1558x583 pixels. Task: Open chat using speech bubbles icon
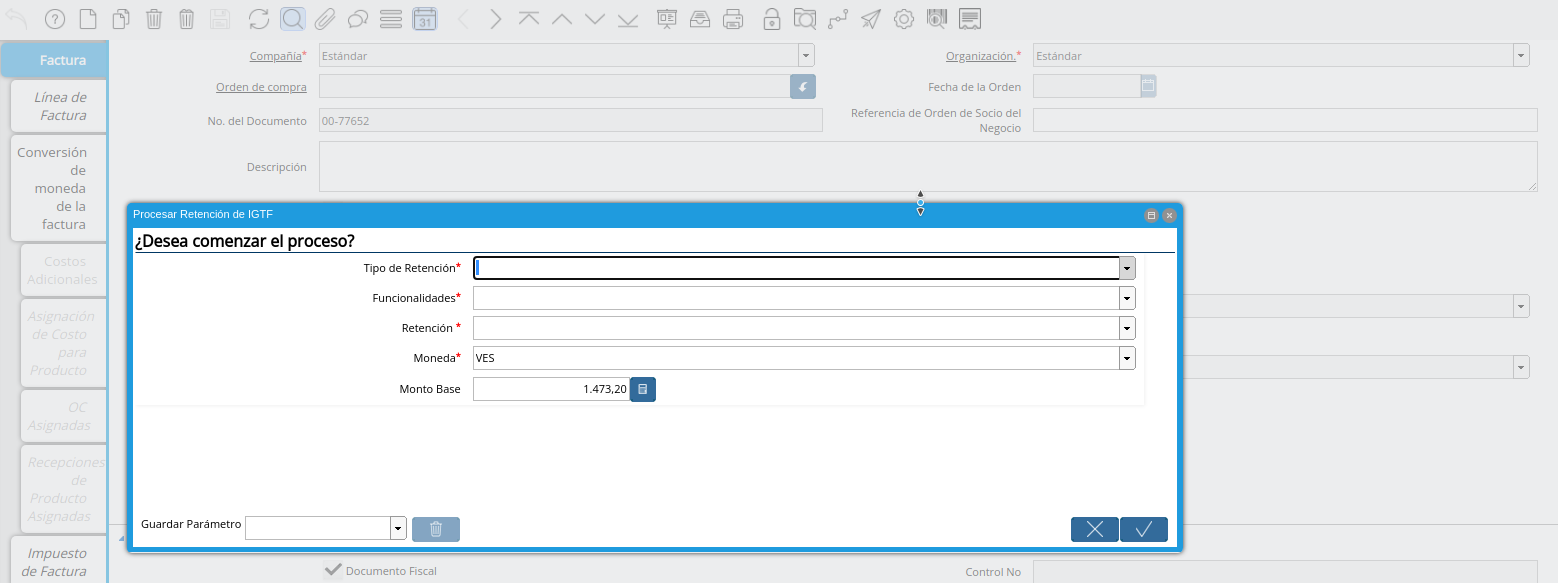(x=358, y=18)
